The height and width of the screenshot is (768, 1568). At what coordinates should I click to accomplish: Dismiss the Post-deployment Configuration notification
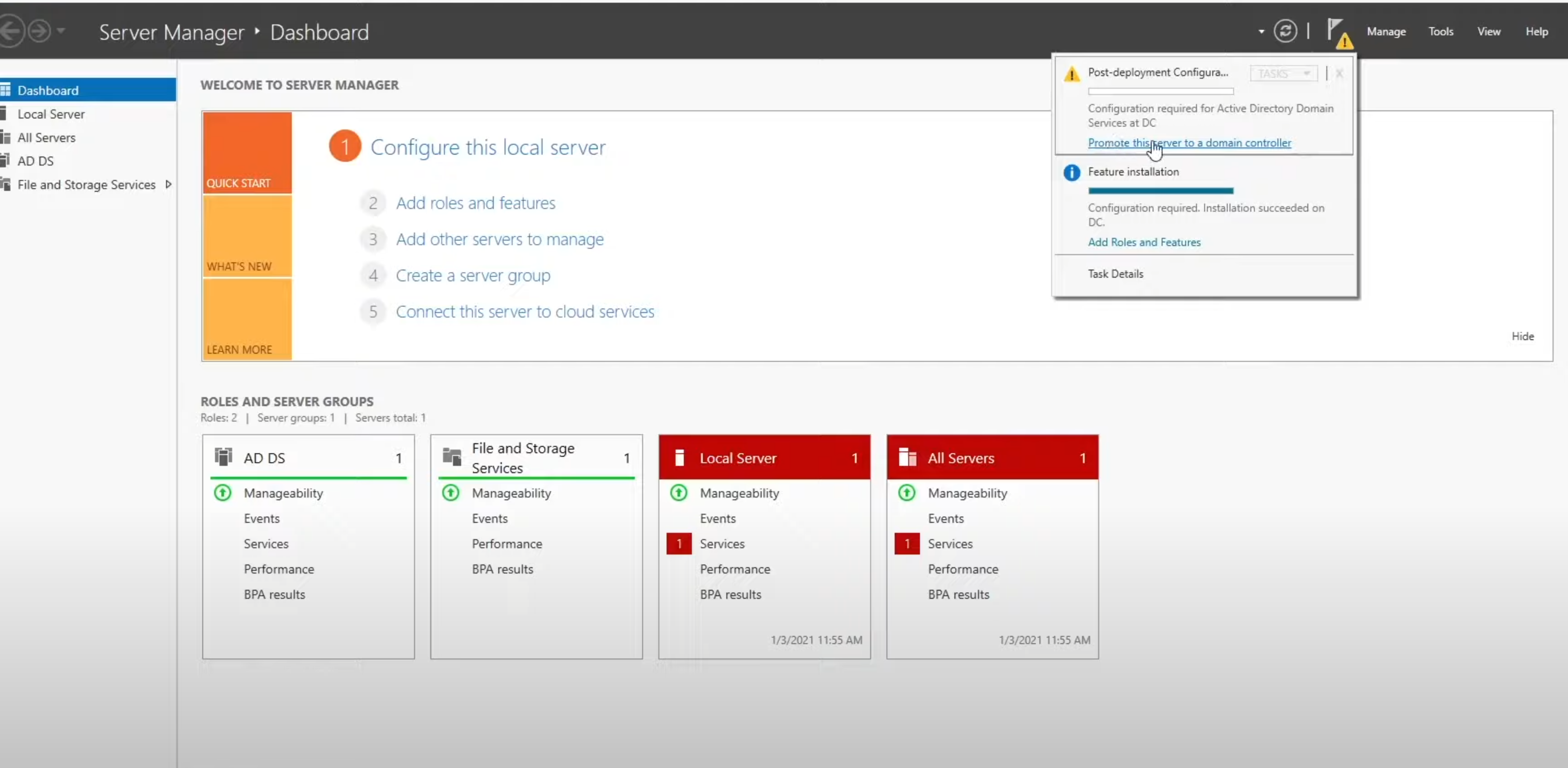(x=1339, y=74)
